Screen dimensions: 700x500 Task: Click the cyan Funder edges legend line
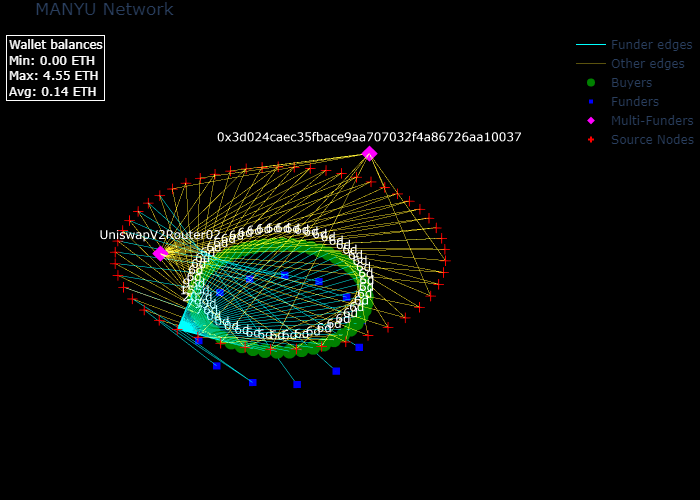[591, 45]
